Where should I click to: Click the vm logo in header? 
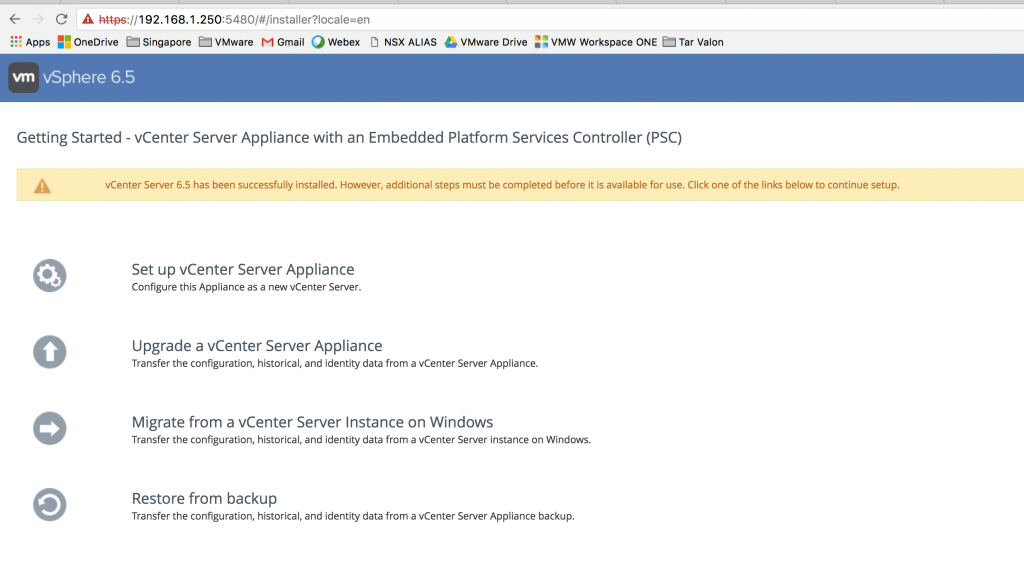(x=24, y=78)
